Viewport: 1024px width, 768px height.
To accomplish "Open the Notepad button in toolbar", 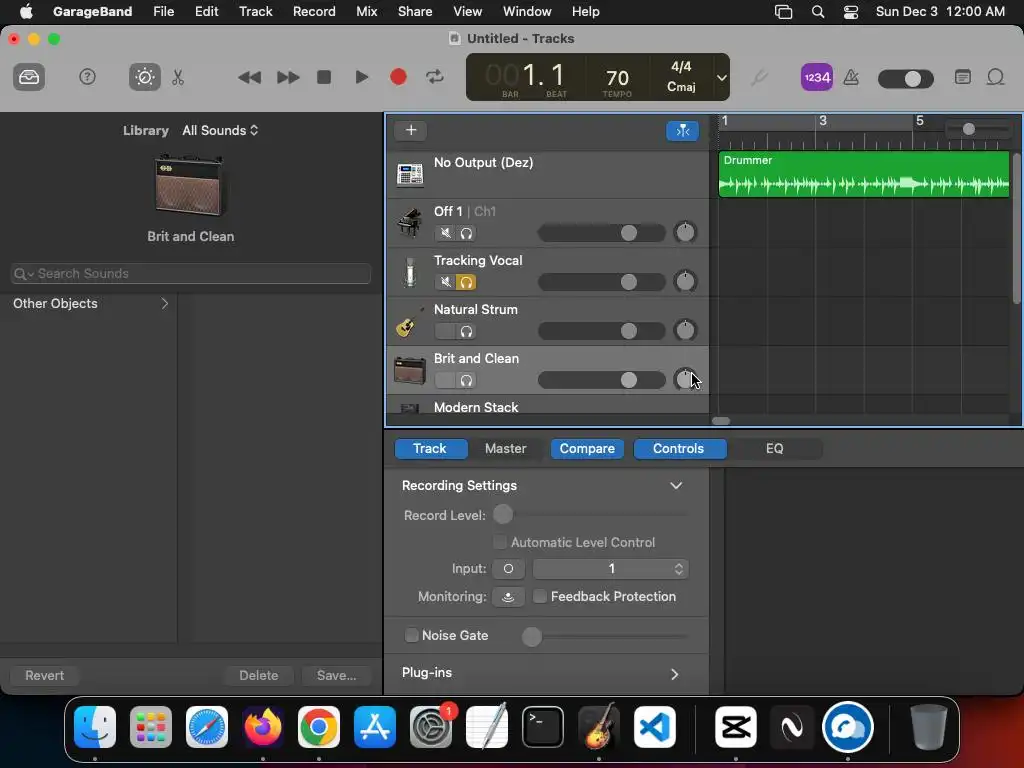I will pos(962,78).
